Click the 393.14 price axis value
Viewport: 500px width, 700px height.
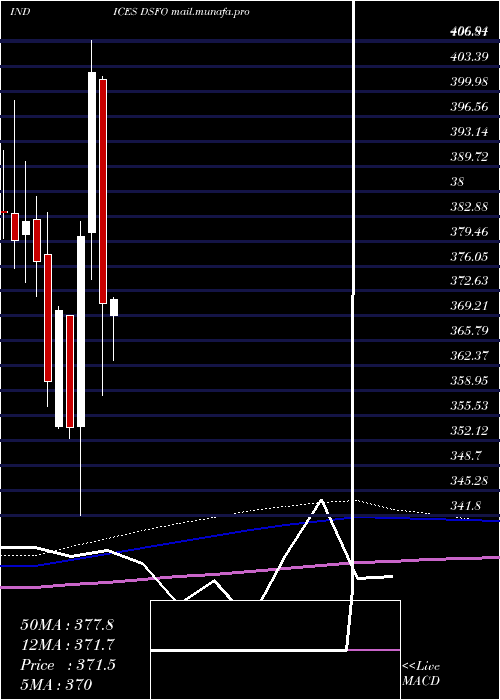click(x=470, y=132)
